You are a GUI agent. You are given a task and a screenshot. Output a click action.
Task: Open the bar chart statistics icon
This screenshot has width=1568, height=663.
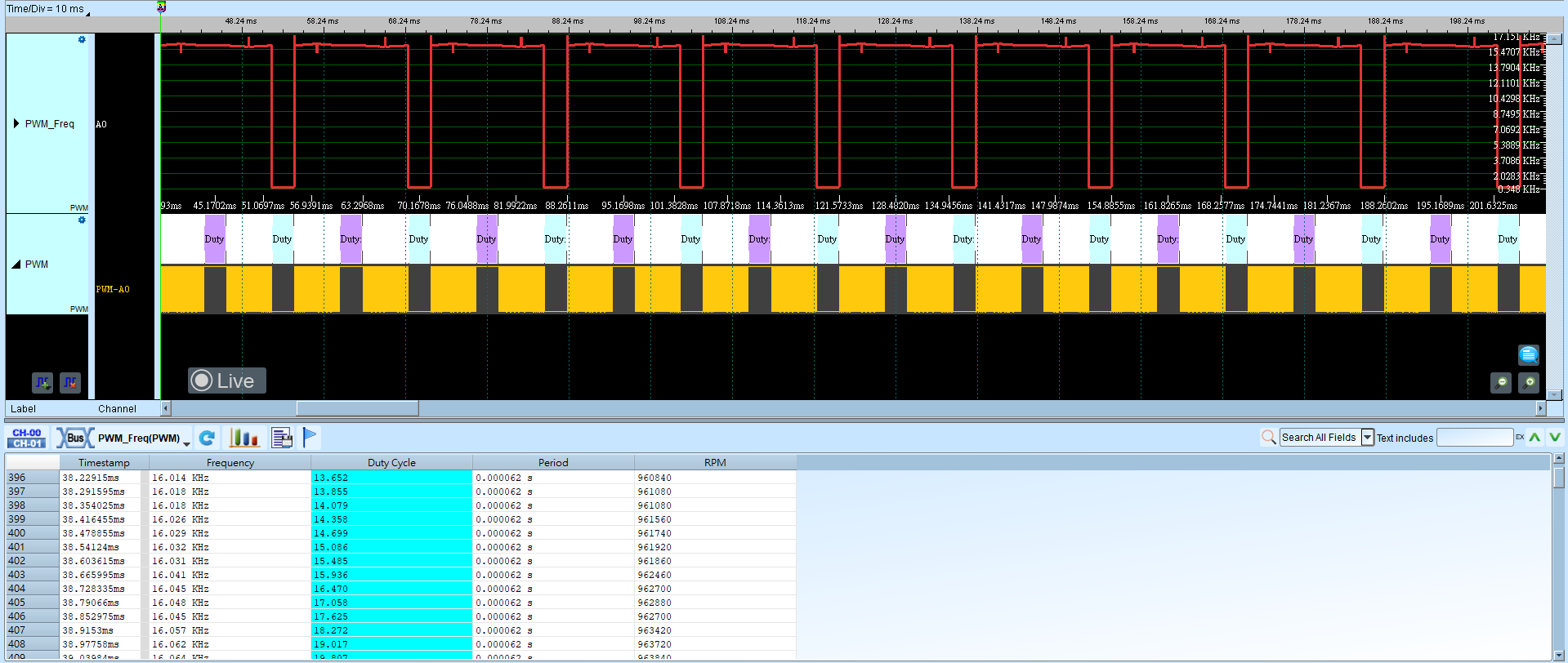pyautogui.click(x=244, y=438)
